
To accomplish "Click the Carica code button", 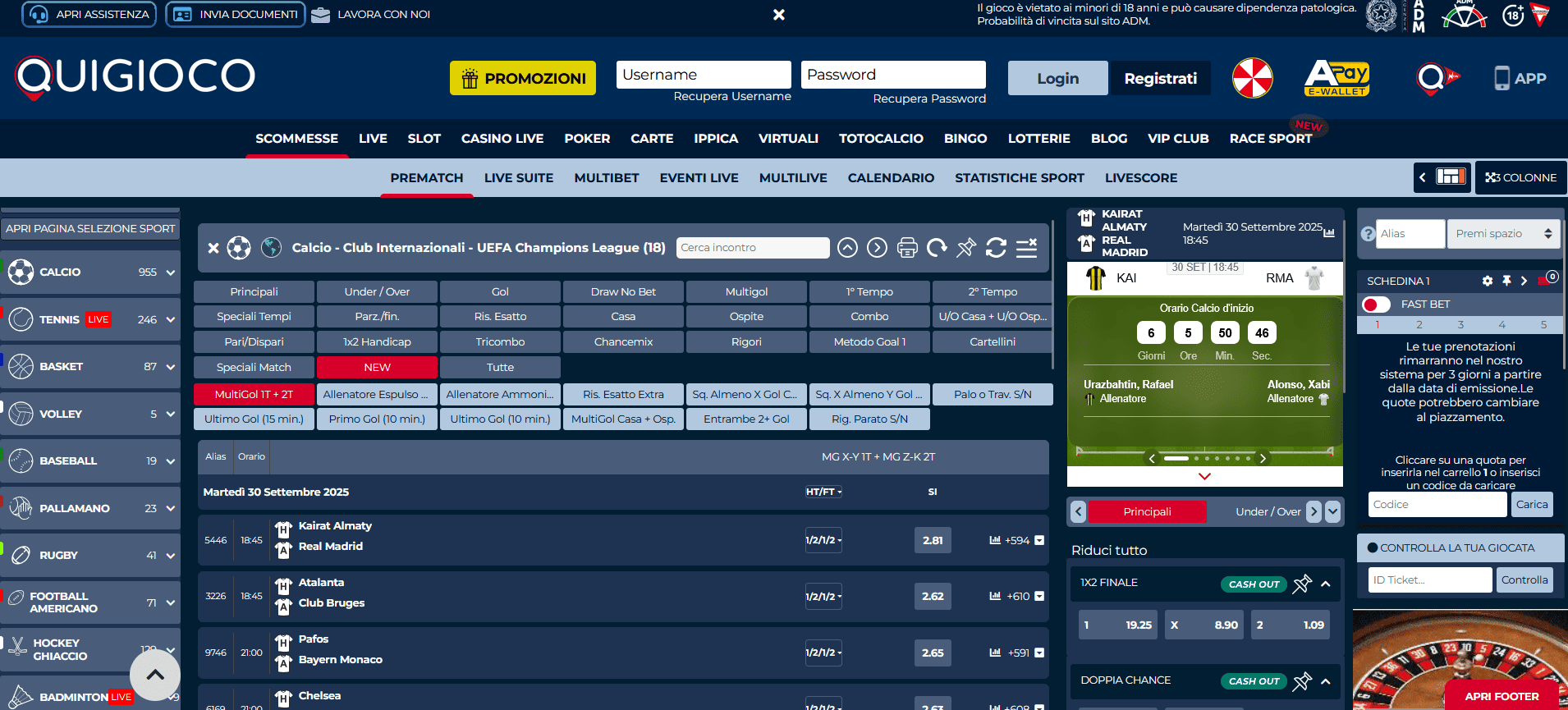I will point(1532,504).
